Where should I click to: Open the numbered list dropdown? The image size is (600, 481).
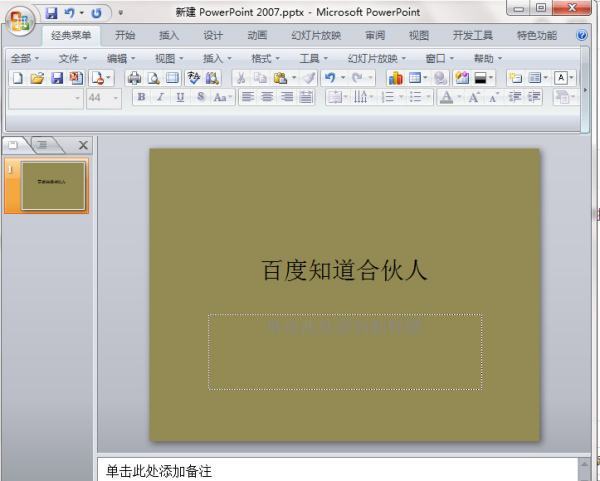401,98
